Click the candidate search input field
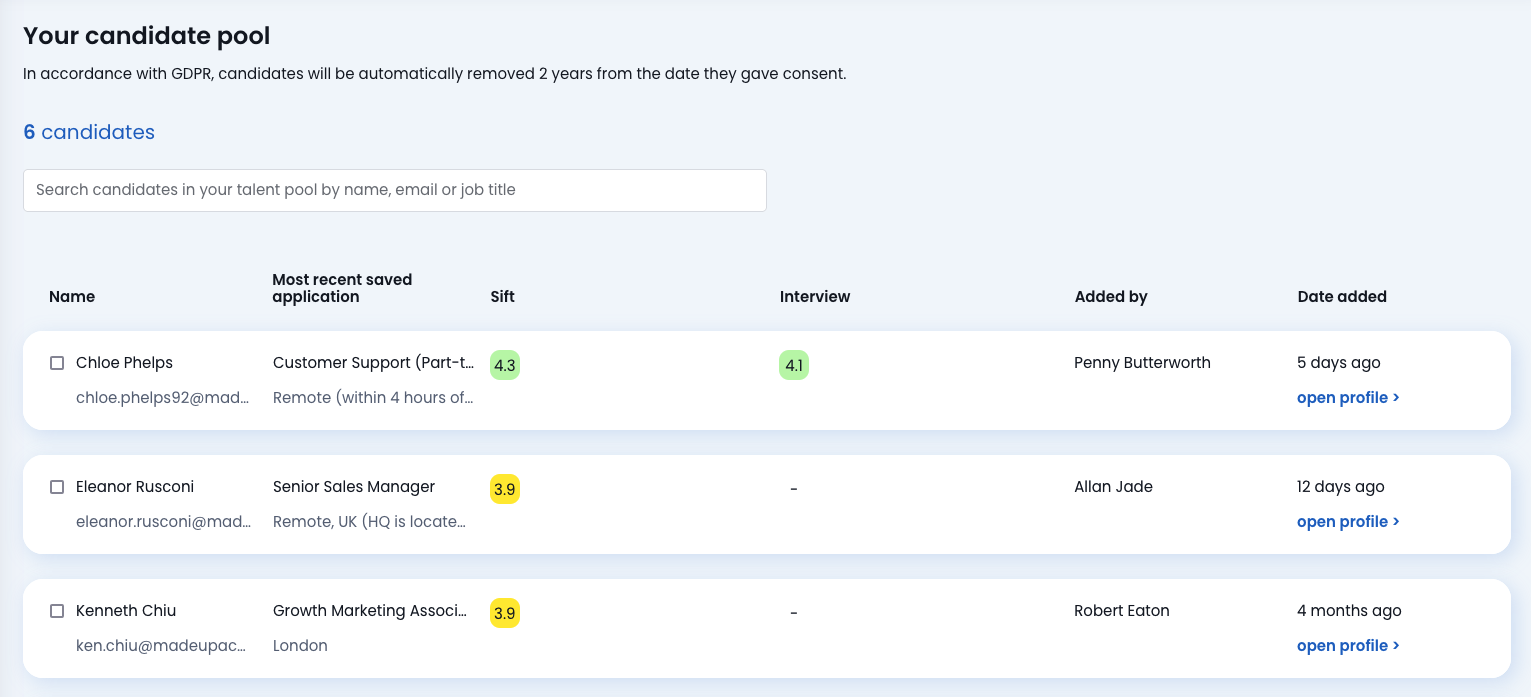This screenshot has height=697, width=1531. pos(394,190)
